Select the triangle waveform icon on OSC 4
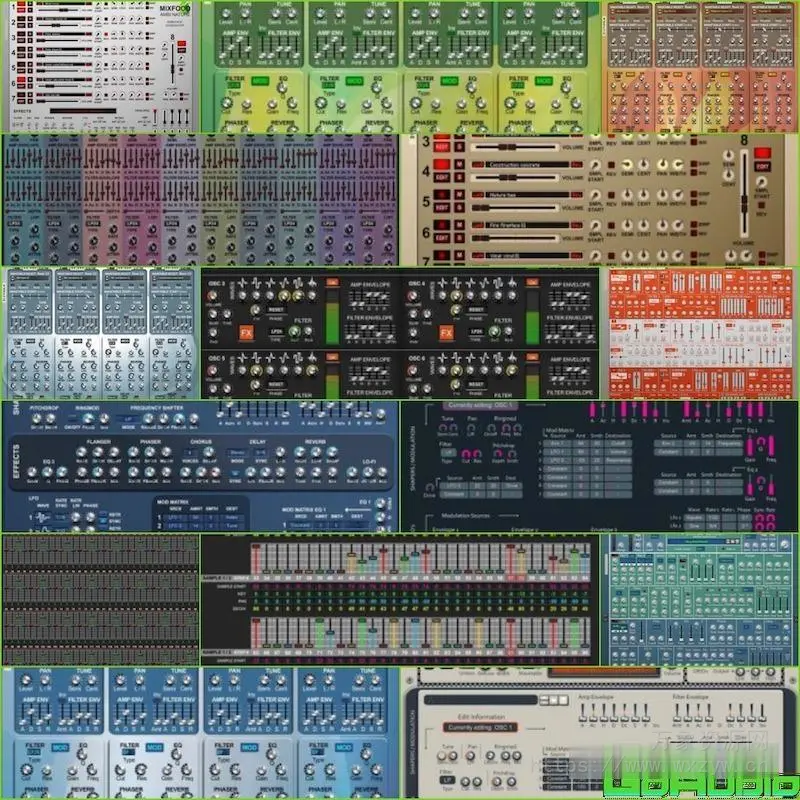The height and width of the screenshot is (800, 800). (x=470, y=283)
